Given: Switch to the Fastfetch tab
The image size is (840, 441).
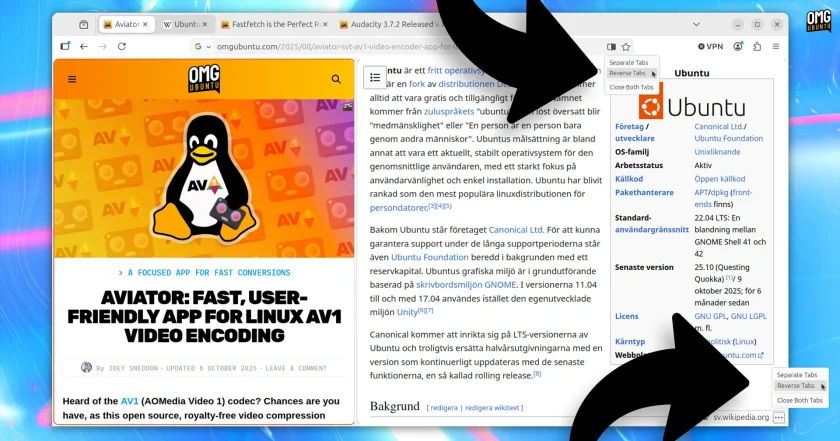Looking at the screenshot, I should pyautogui.click(x=273, y=25).
